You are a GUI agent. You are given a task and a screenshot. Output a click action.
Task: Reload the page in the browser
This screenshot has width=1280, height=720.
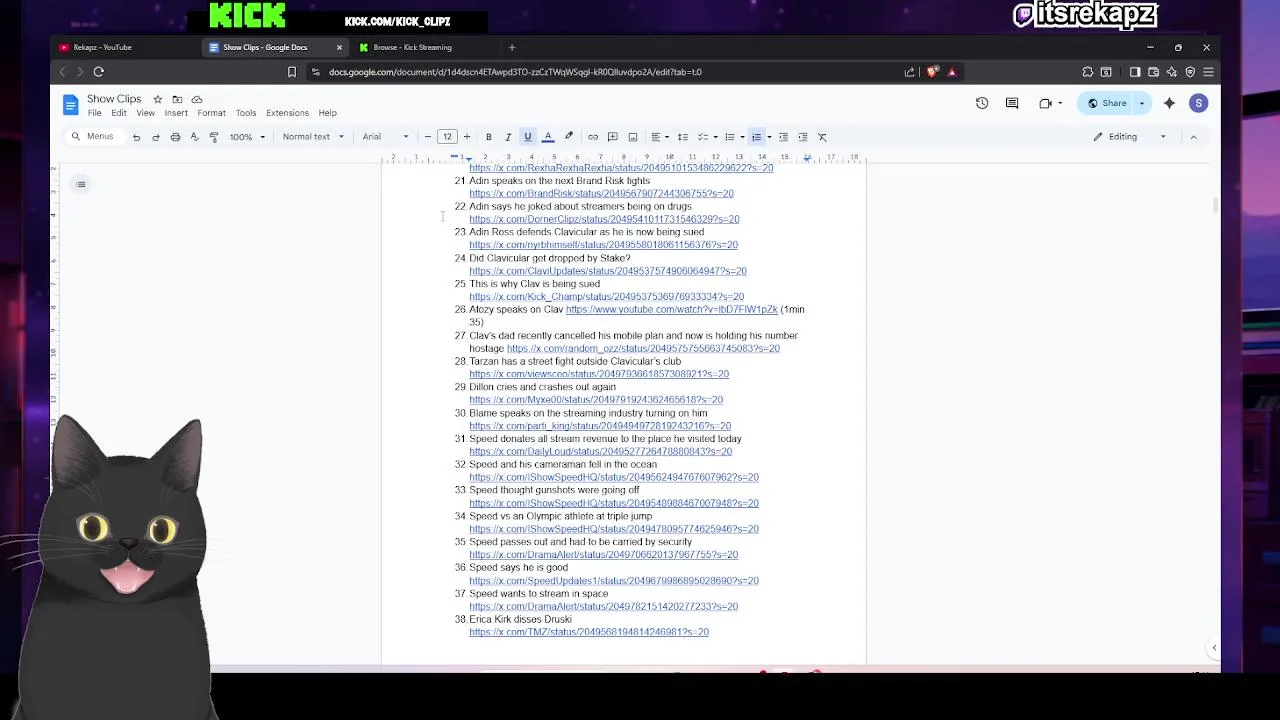coord(98,72)
